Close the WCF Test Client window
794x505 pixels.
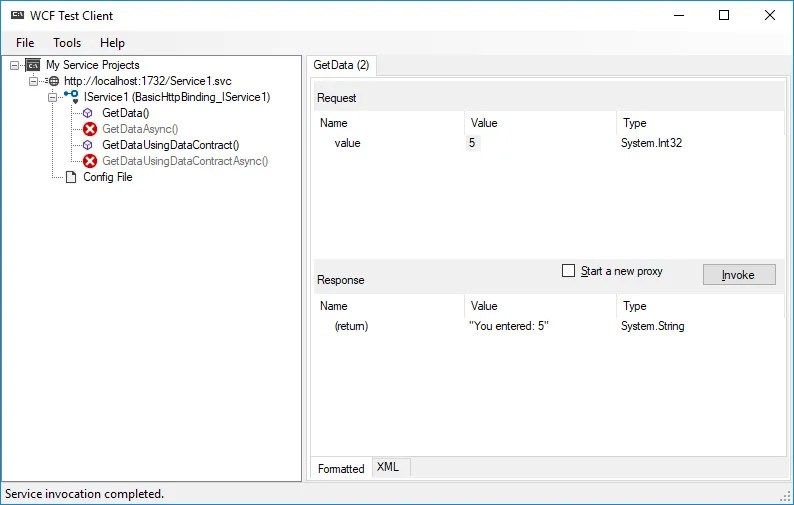[770, 15]
